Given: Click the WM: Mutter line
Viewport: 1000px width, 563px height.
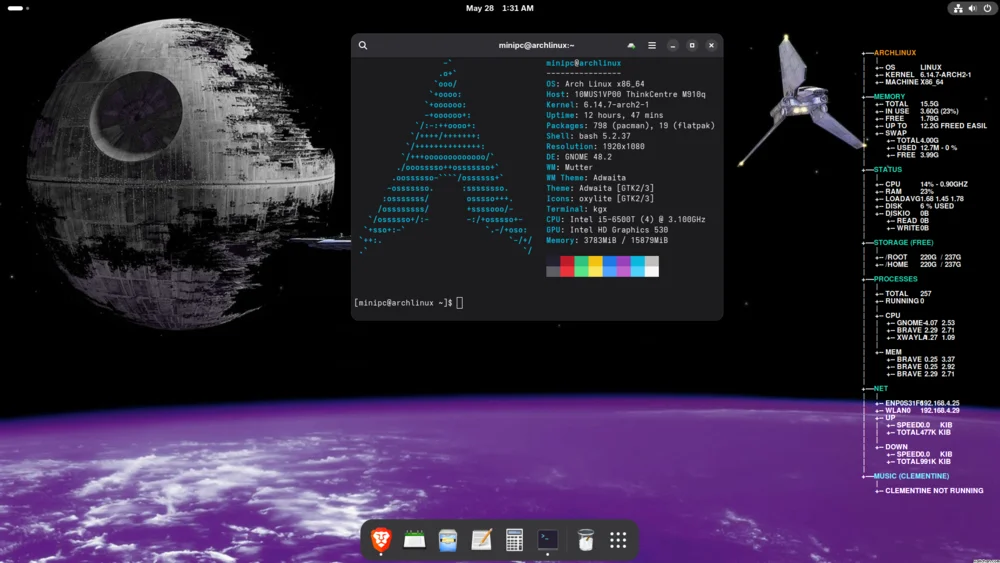Looking at the screenshot, I should (569, 167).
